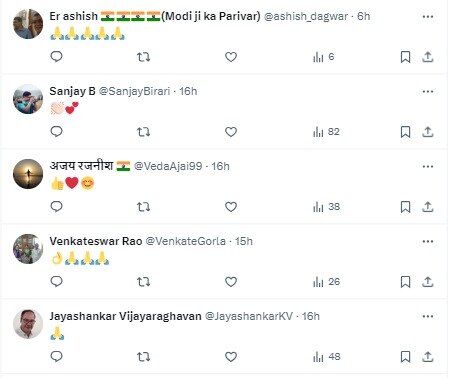Image resolution: width=455 pixels, height=378 pixels.
Task: Reply to Er ashish's tweet
Action: tap(56, 57)
